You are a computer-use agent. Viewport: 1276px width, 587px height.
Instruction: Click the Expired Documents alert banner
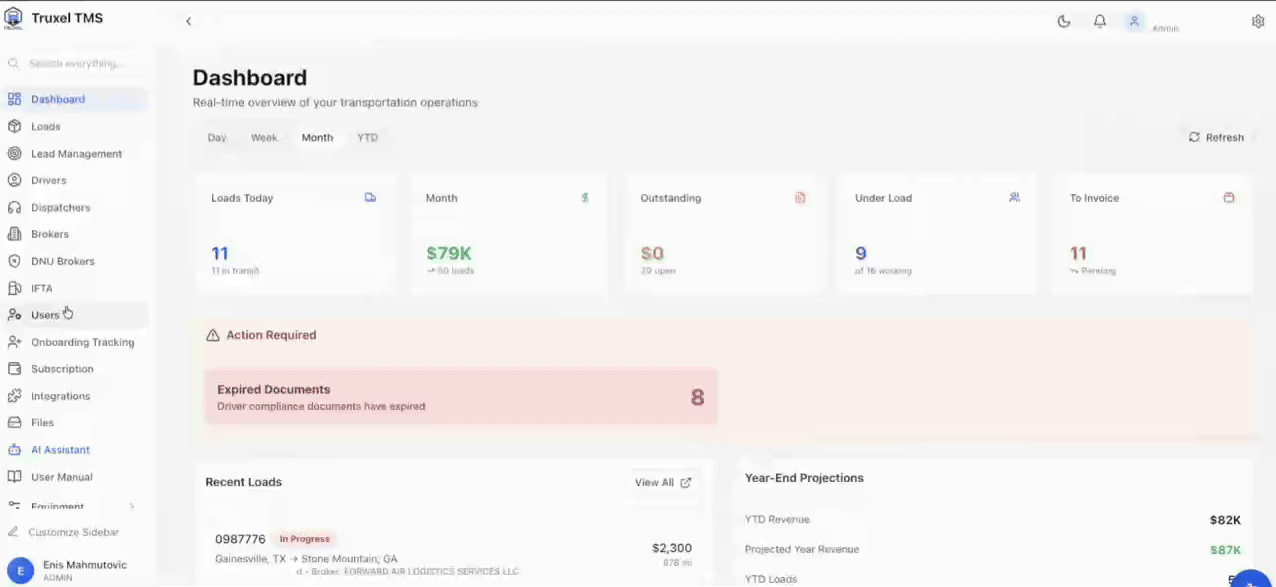point(461,397)
